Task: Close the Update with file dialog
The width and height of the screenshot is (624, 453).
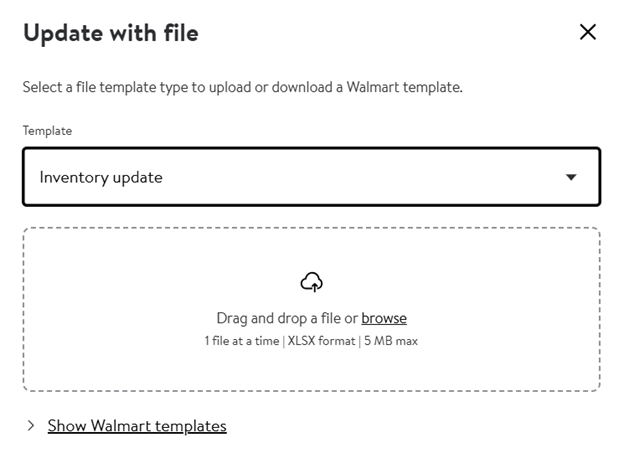Action: click(587, 32)
